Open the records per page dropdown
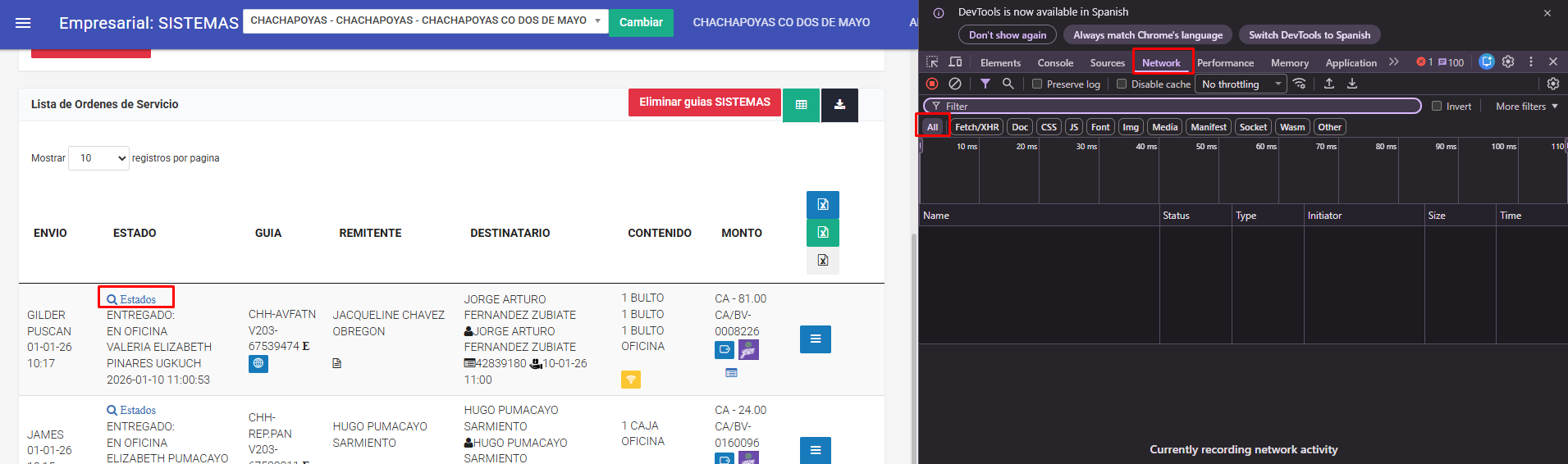Screen dimensions: 1568x464 click(98, 158)
